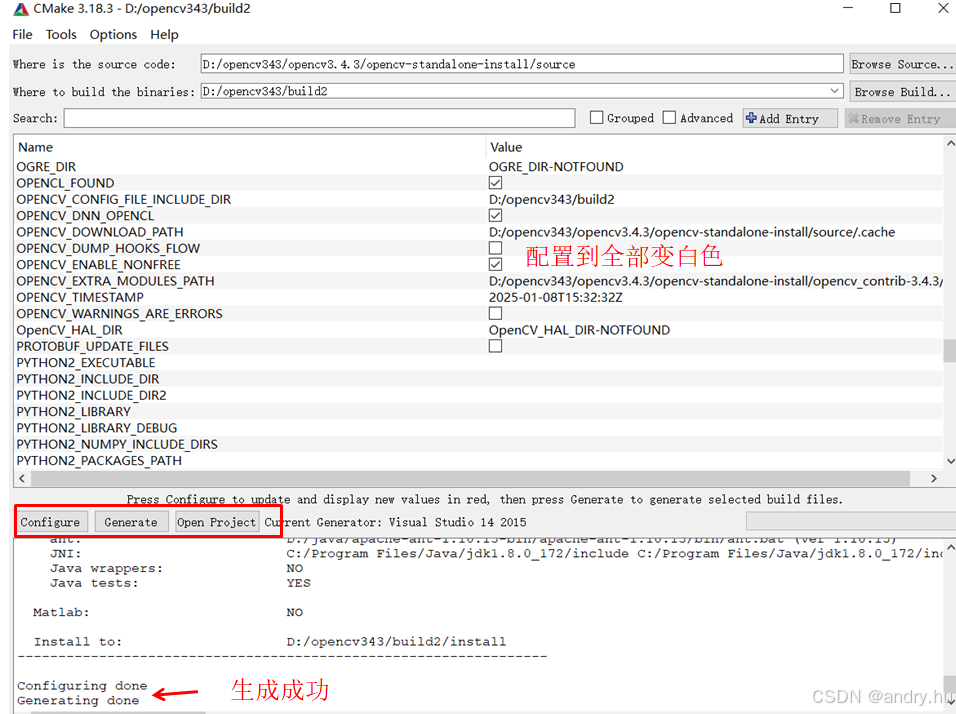Click inside the Search input field

point(320,117)
